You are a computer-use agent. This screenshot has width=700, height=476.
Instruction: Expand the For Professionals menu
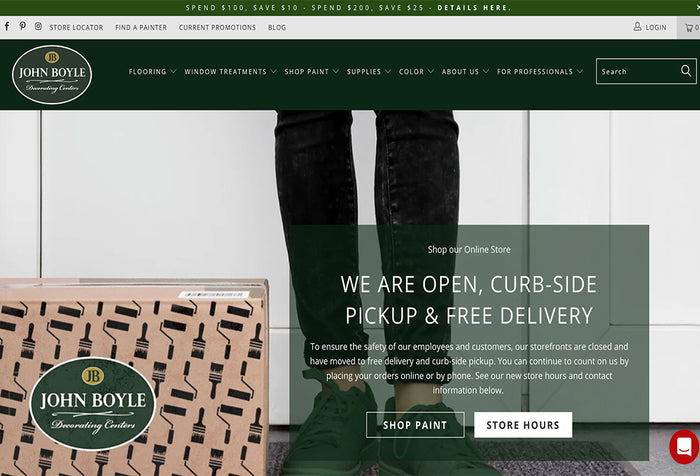pyautogui.click(x=540, y=71)
